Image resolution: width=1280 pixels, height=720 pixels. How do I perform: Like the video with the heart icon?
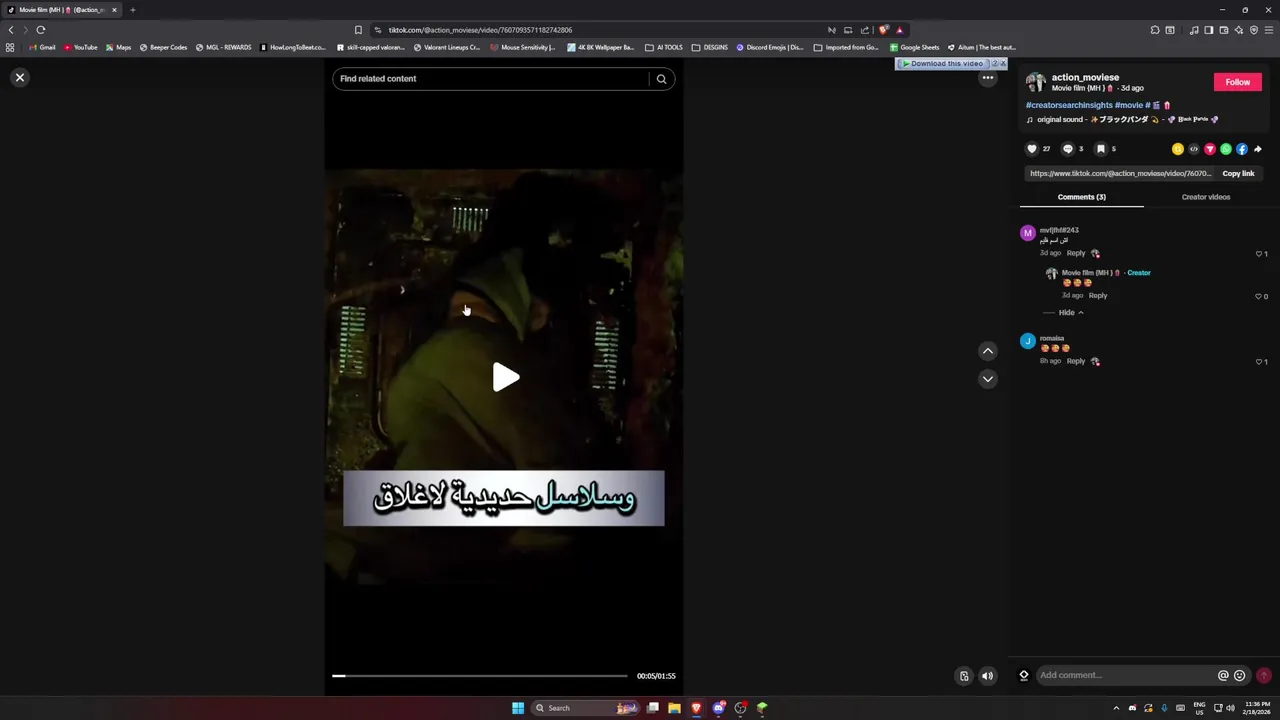coord(1032,149)
